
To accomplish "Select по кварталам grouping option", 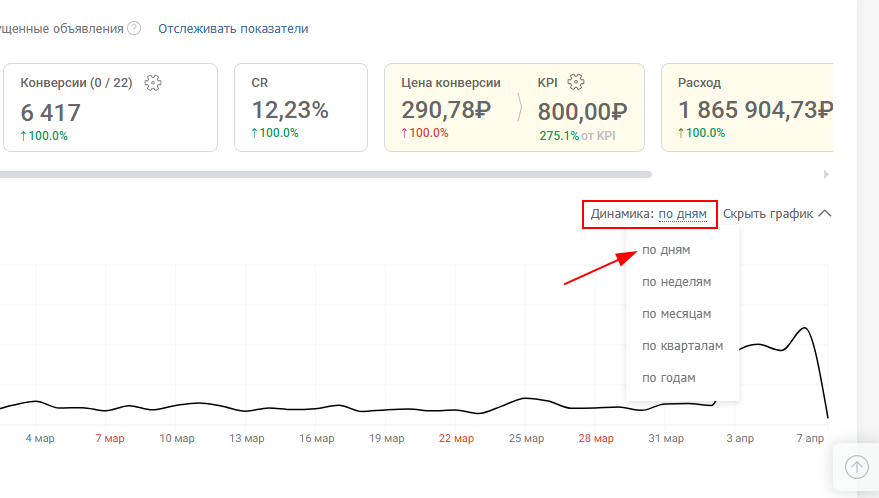I will pyautogui.click(x=682, y=346).
